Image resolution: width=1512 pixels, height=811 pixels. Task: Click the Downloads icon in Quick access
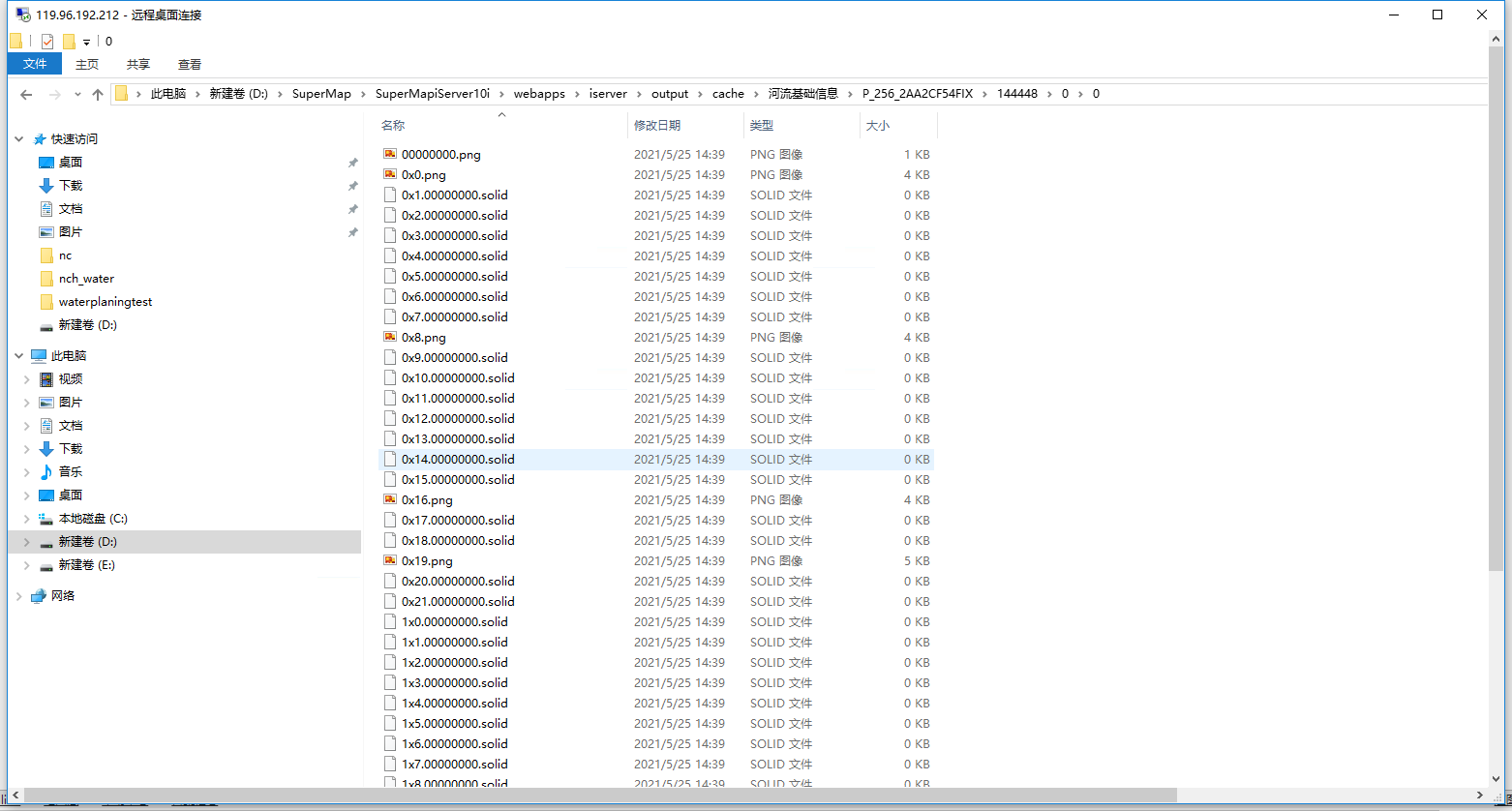click(46, 186)
